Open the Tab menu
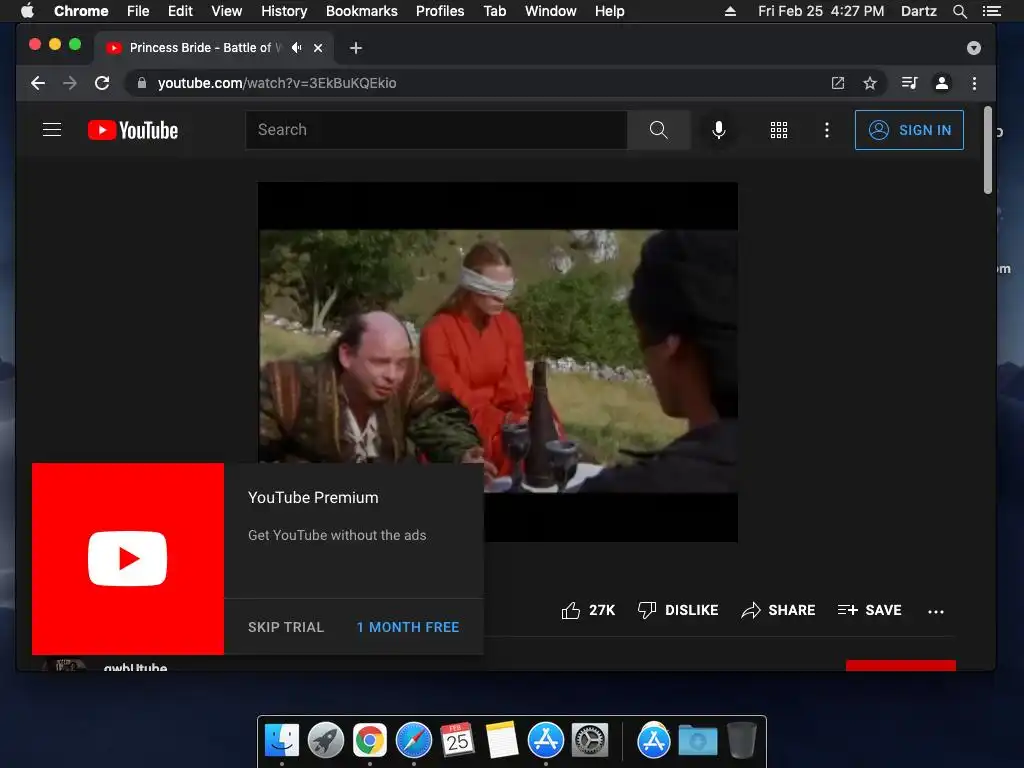 (x=495, y=11)
